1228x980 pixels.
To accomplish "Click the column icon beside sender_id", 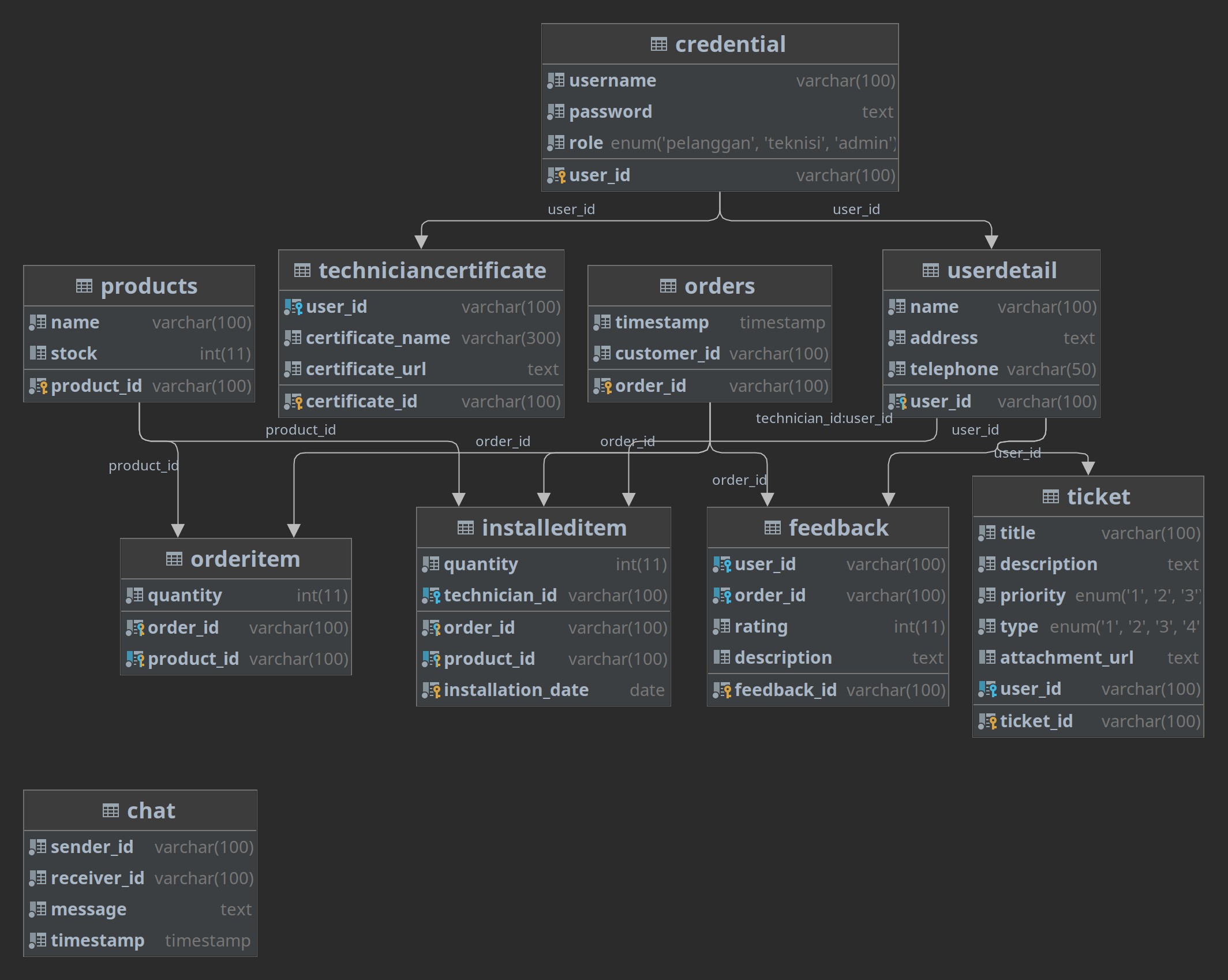I will tap(38, 847).
